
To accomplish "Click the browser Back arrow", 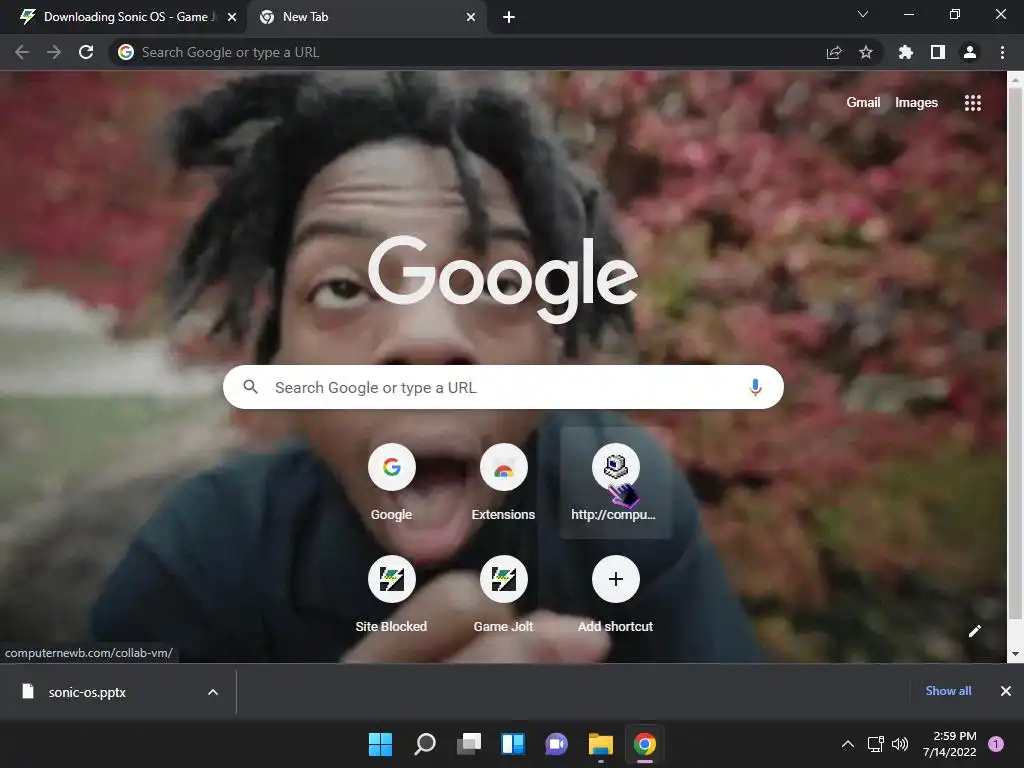I will tap(22, 52).
